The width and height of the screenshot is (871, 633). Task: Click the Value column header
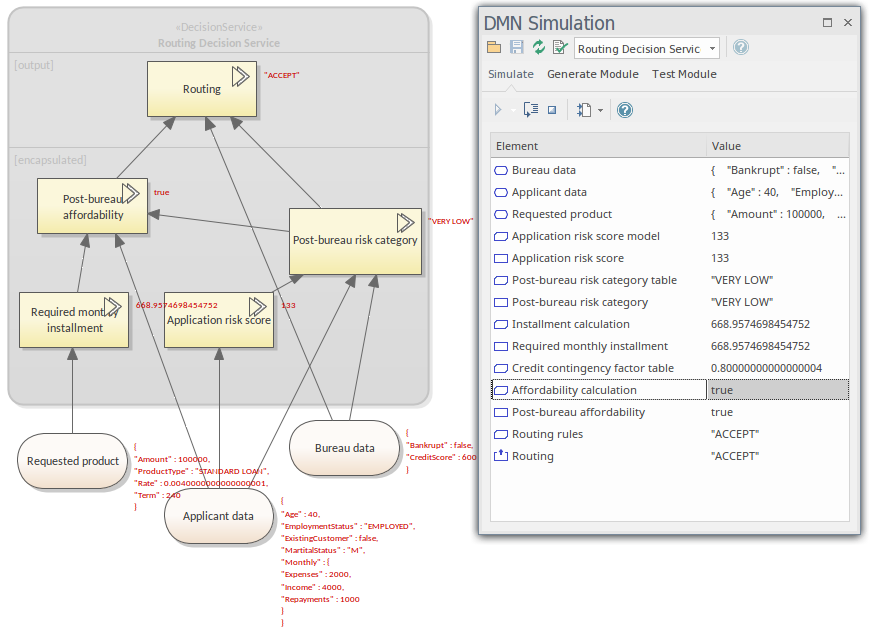[777, 146]
